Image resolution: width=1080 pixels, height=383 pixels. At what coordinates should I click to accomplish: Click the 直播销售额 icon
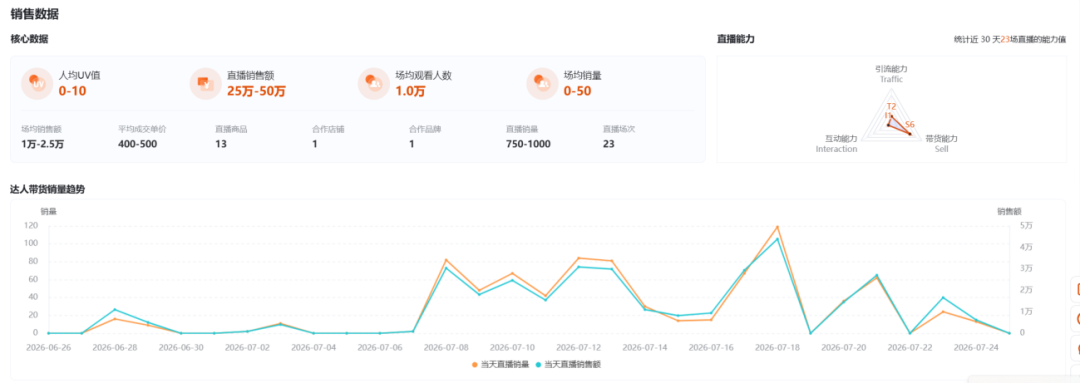(206, 83)
